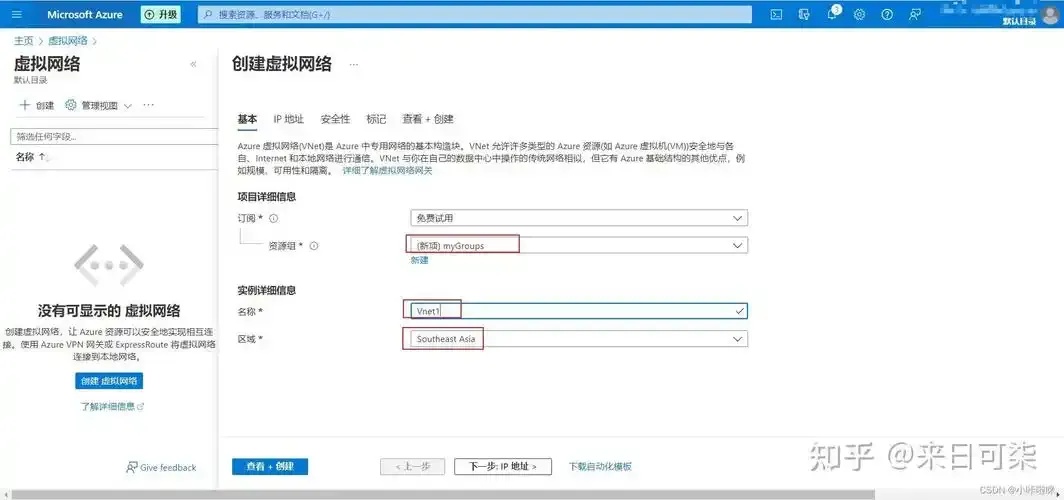This screenshot has height=500, width=1064.
Task: Edit the 名称 field containing Vnet1
Action: pyautogui.click(x=579, y=311)
